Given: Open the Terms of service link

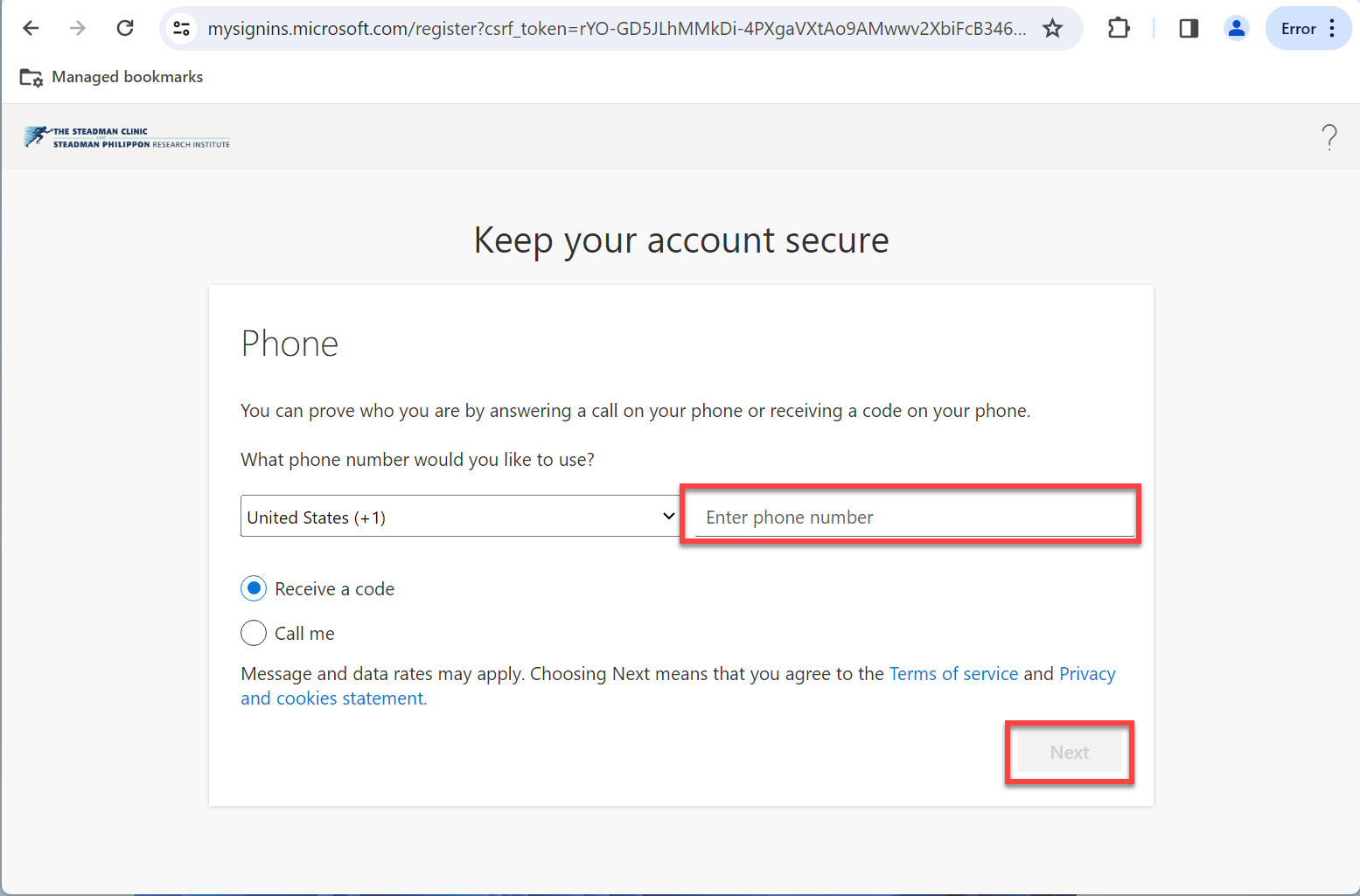Looking at the screenshot, I should (953, 674).
